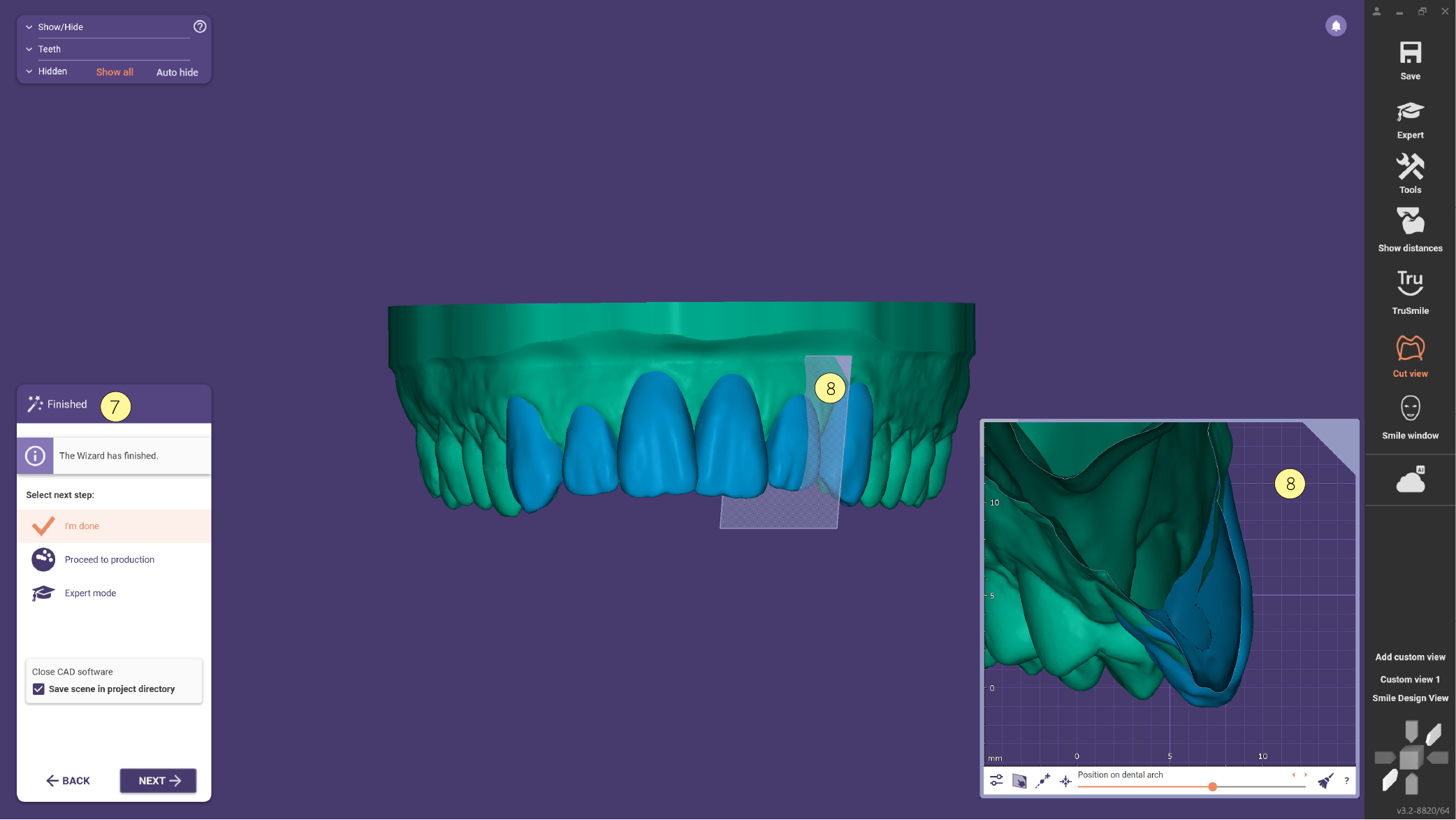
Task: Click the Position on dental arch slider
Action: click(x=1191, y=787)
